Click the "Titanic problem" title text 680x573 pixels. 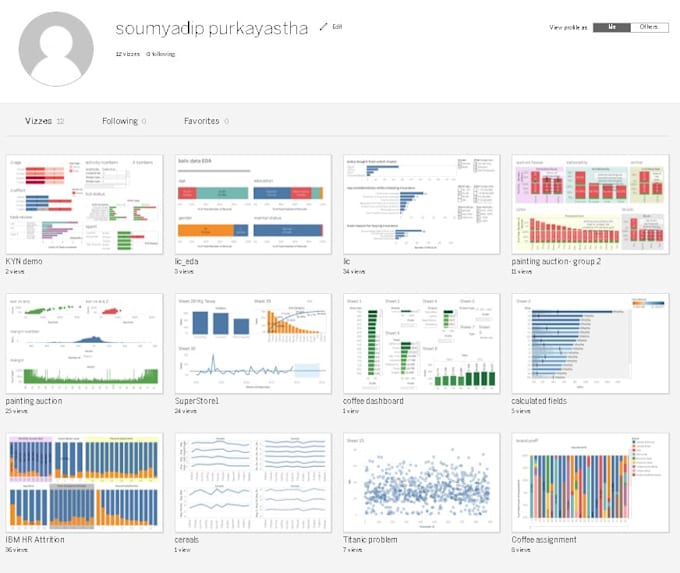[x=370, y=540]
